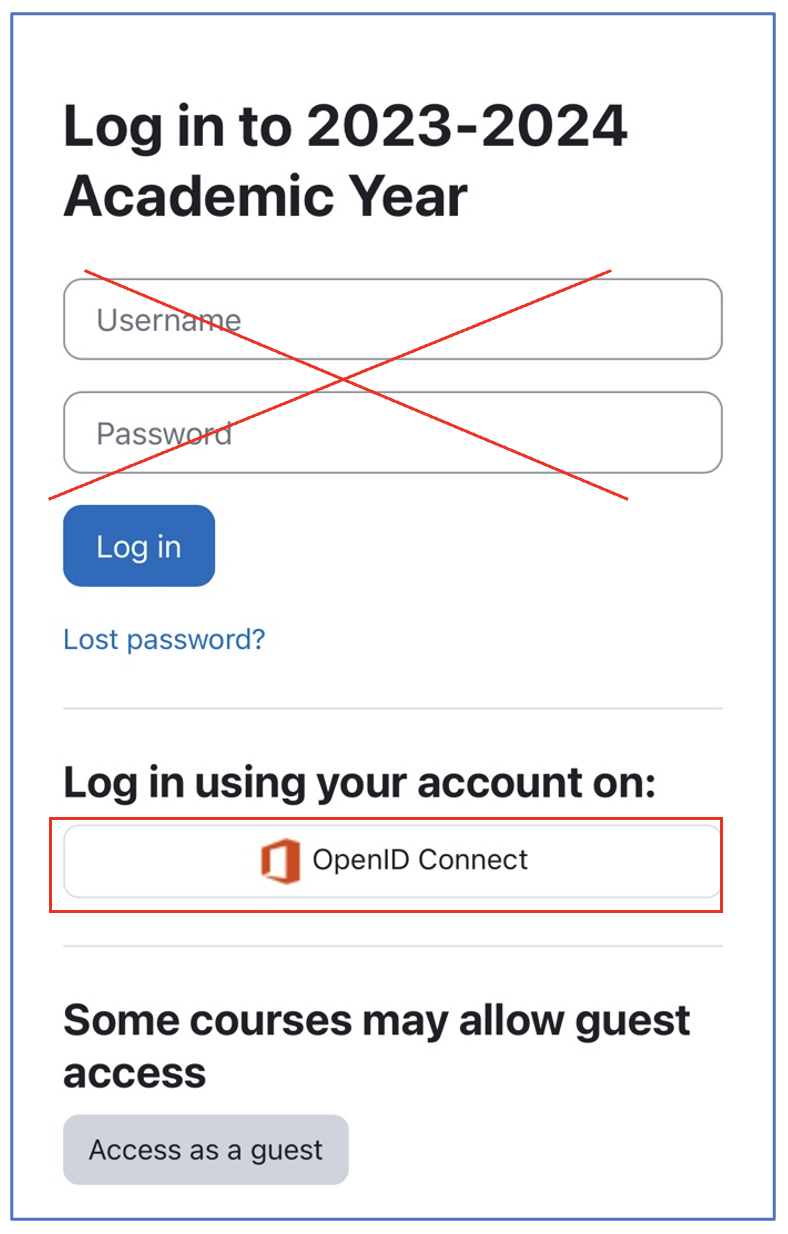Screen dimensions: 788x1234
Task: Choose guest entry under the guest access heading
Action: click(205, 1149)
